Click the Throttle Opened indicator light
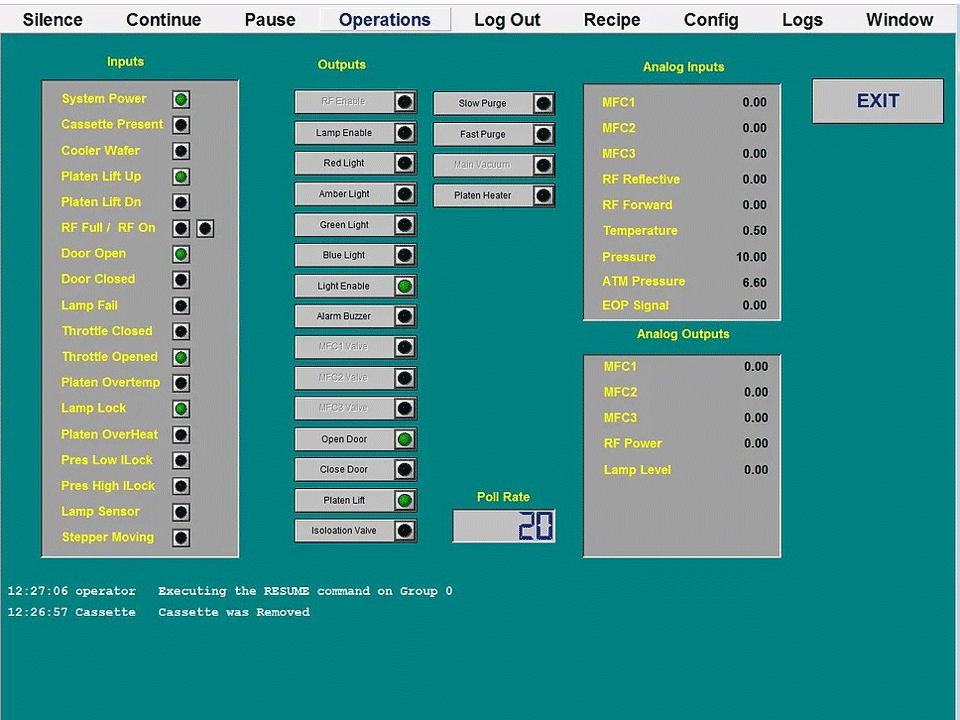The height and width of the screenshot is (720, 960). point(181,357)
